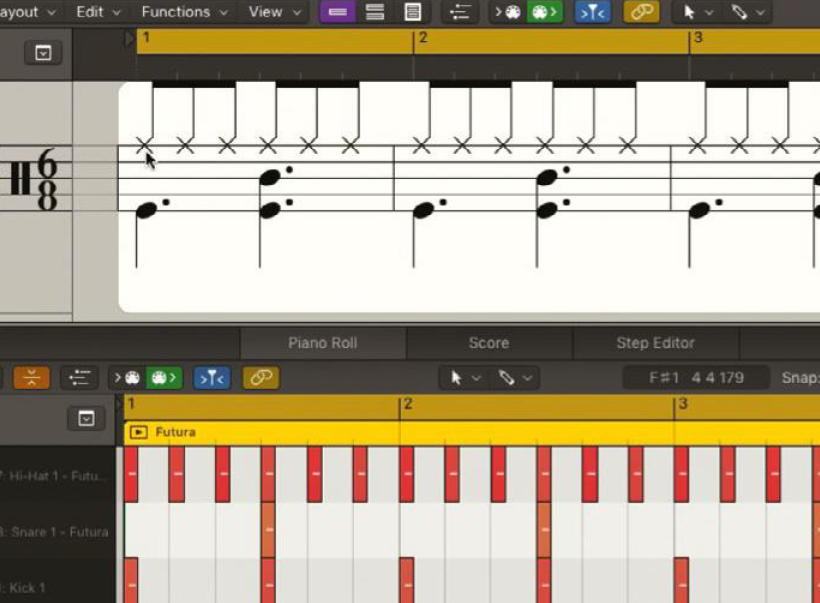Click Catch Playhead in lower editor toolbar

click(x=211, y=378)
